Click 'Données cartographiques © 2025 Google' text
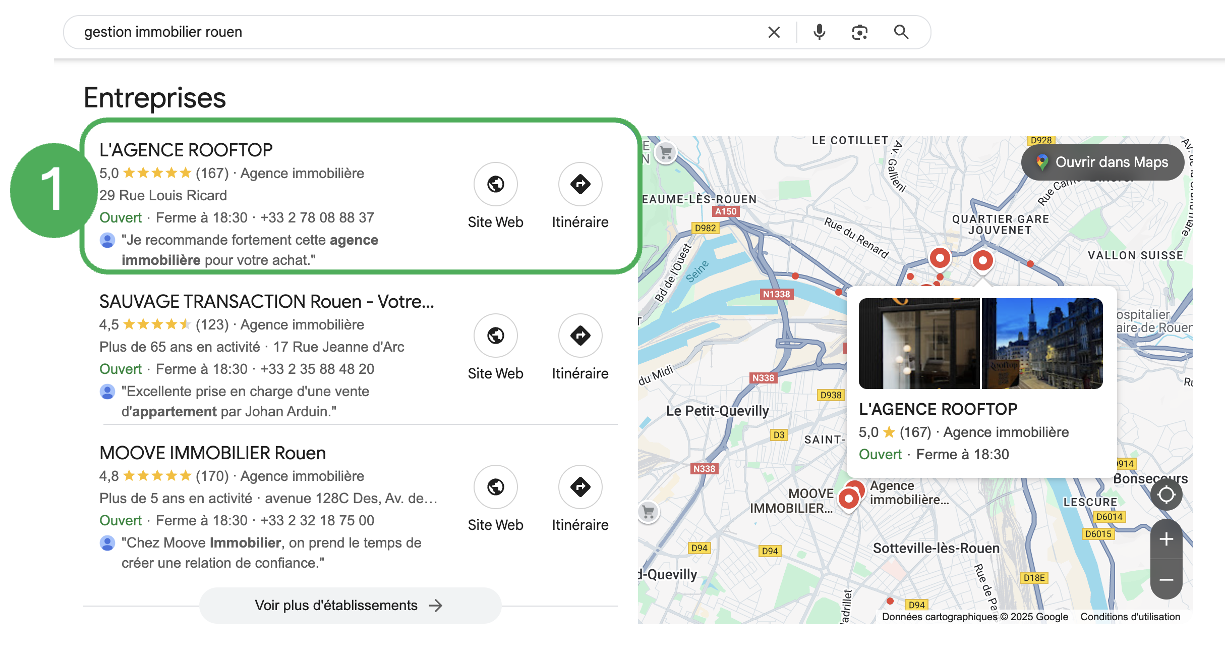The height and width of the screenshot is (652, 1232). (x=975, y=617)
